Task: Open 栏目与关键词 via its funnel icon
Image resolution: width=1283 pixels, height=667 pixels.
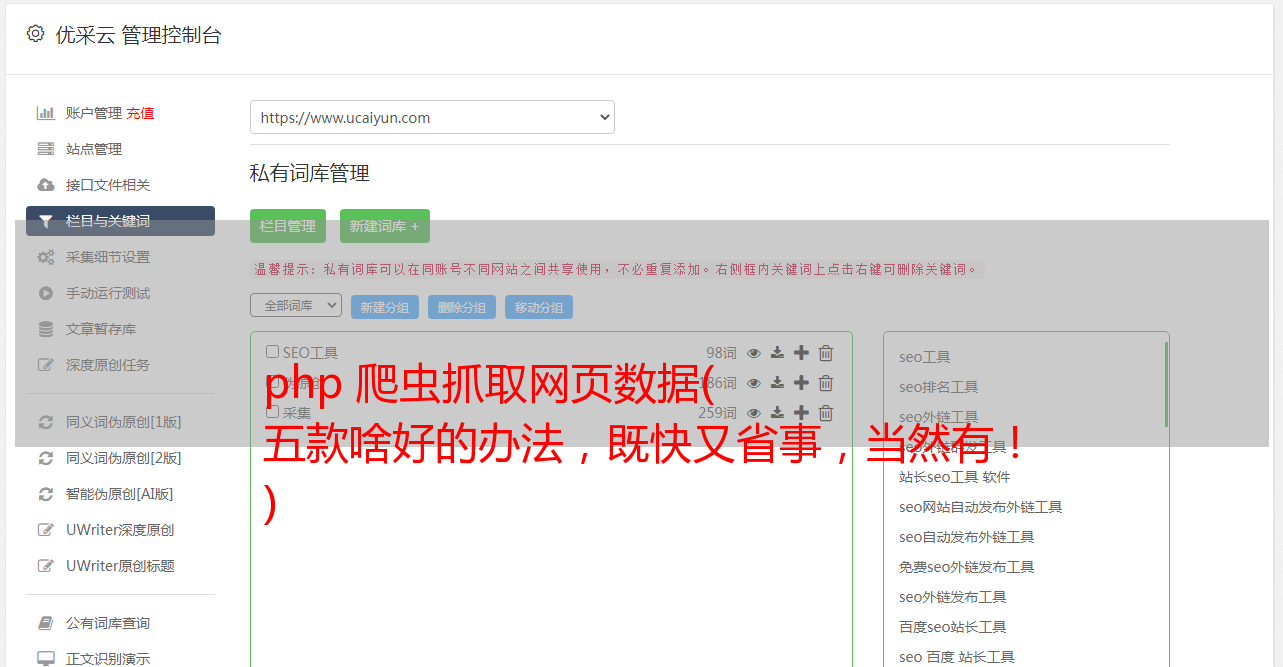Action: point(45,221)
